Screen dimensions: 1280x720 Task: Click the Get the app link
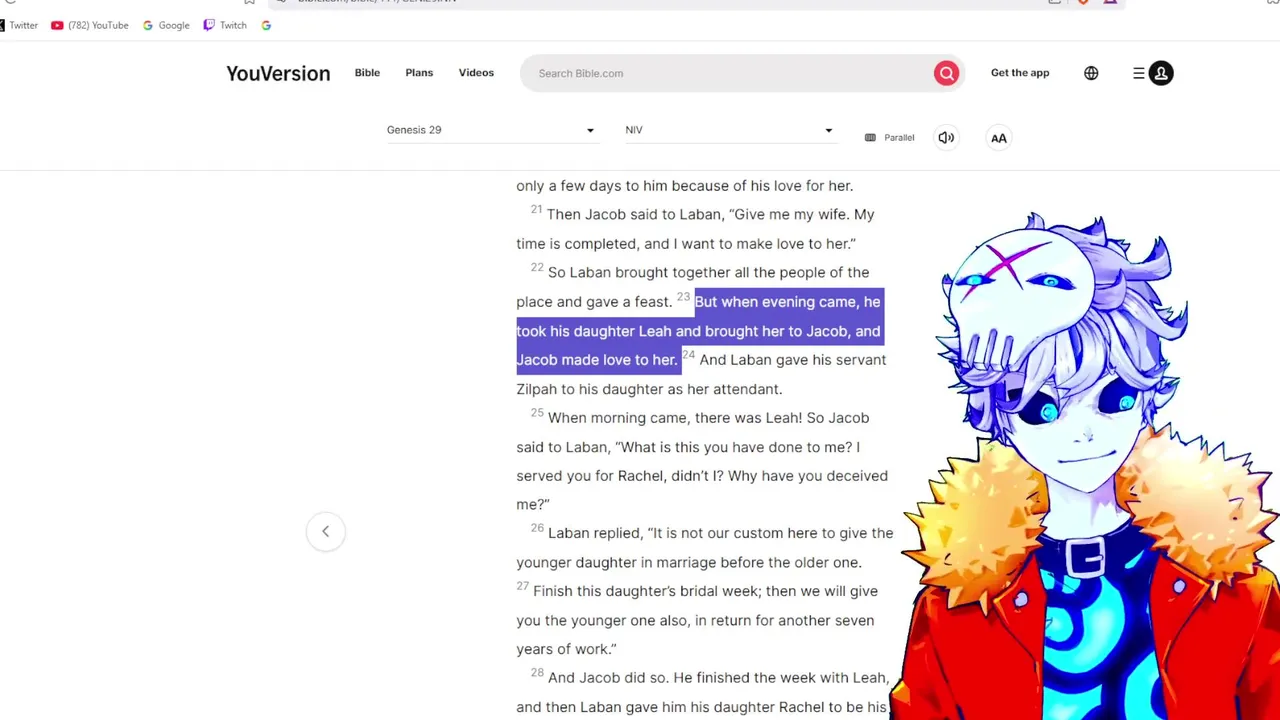click(x=1020, y=73)
